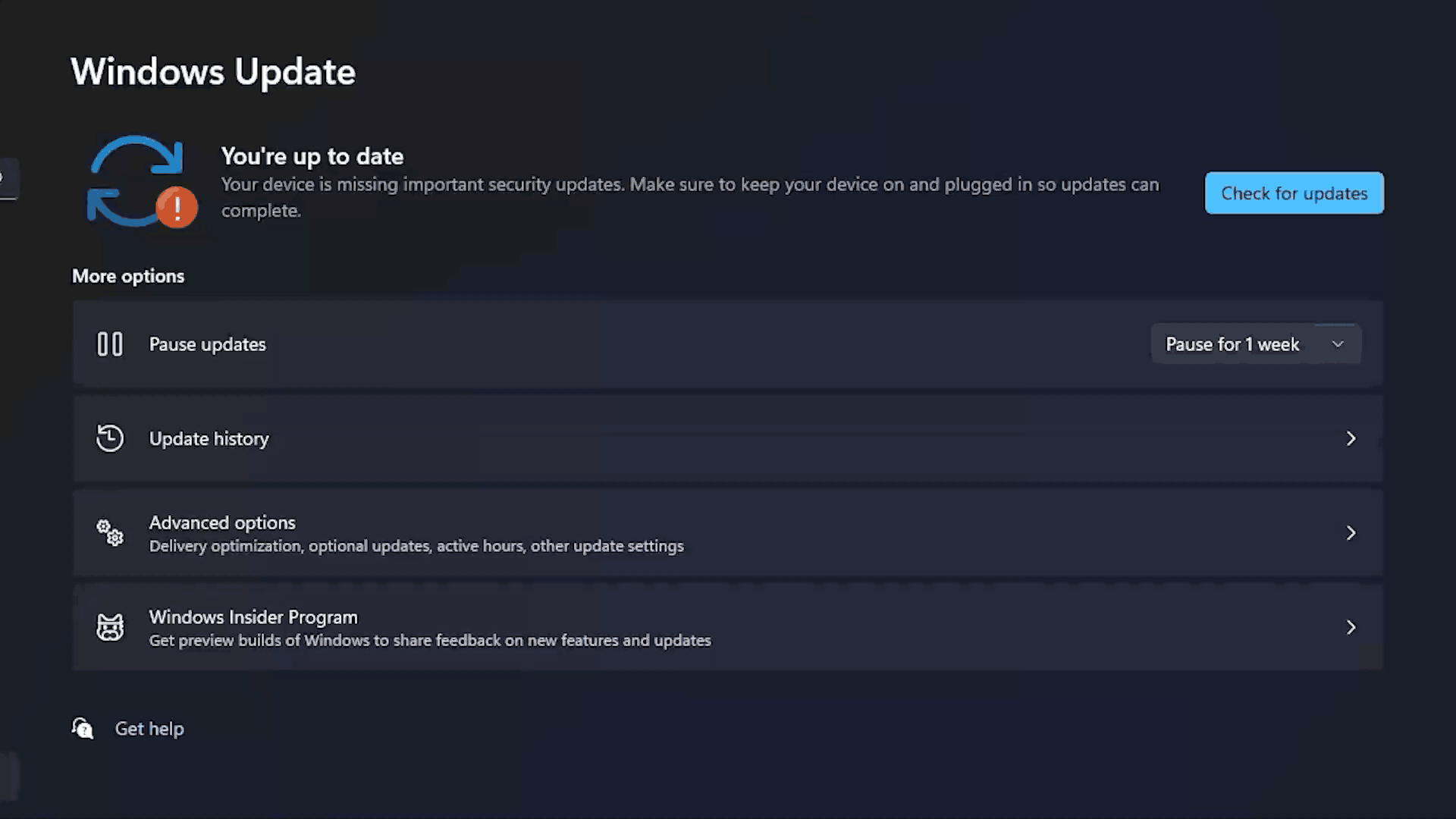Viewport: 1456px width, 819px height.
Task: Click the Update history clock icon
Action: pyautogui.click(x=110, y=438)
